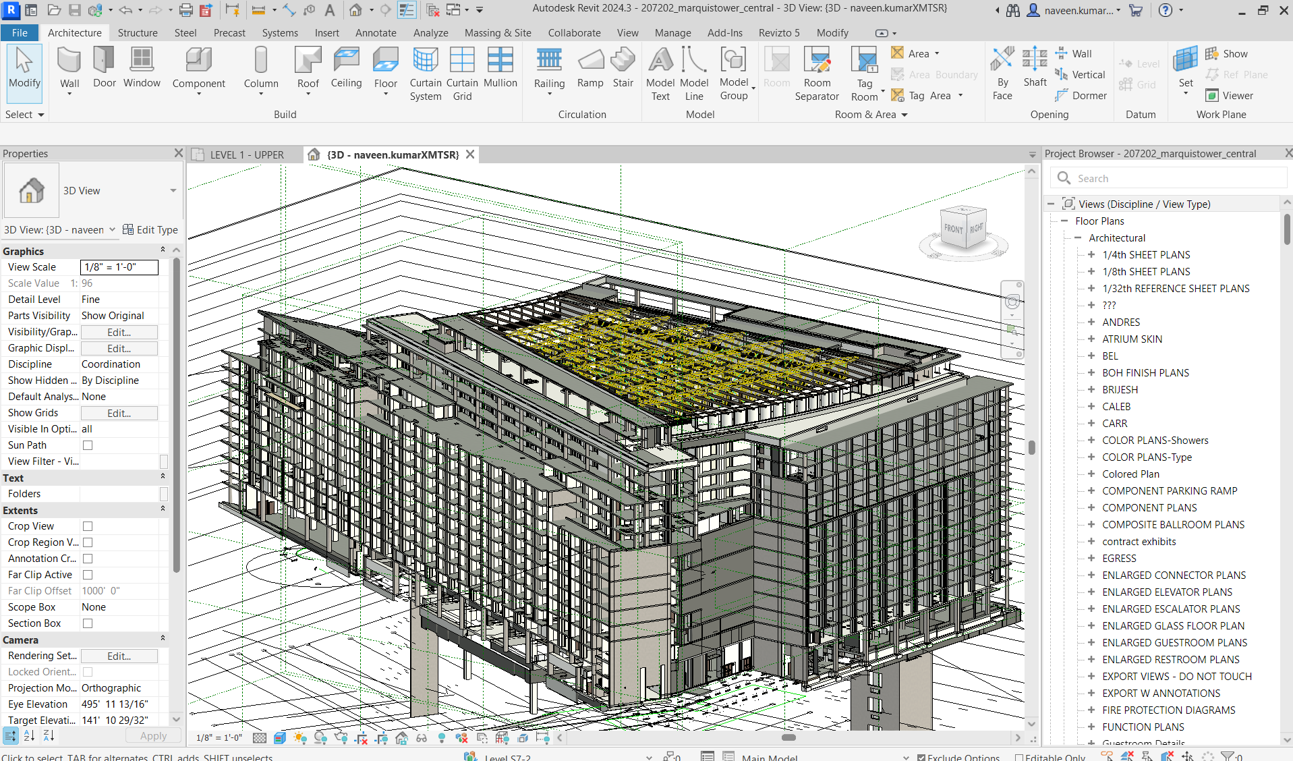Click the Project Browser search field
The width and height of the screenshot is (1293, 761).
1169,178
